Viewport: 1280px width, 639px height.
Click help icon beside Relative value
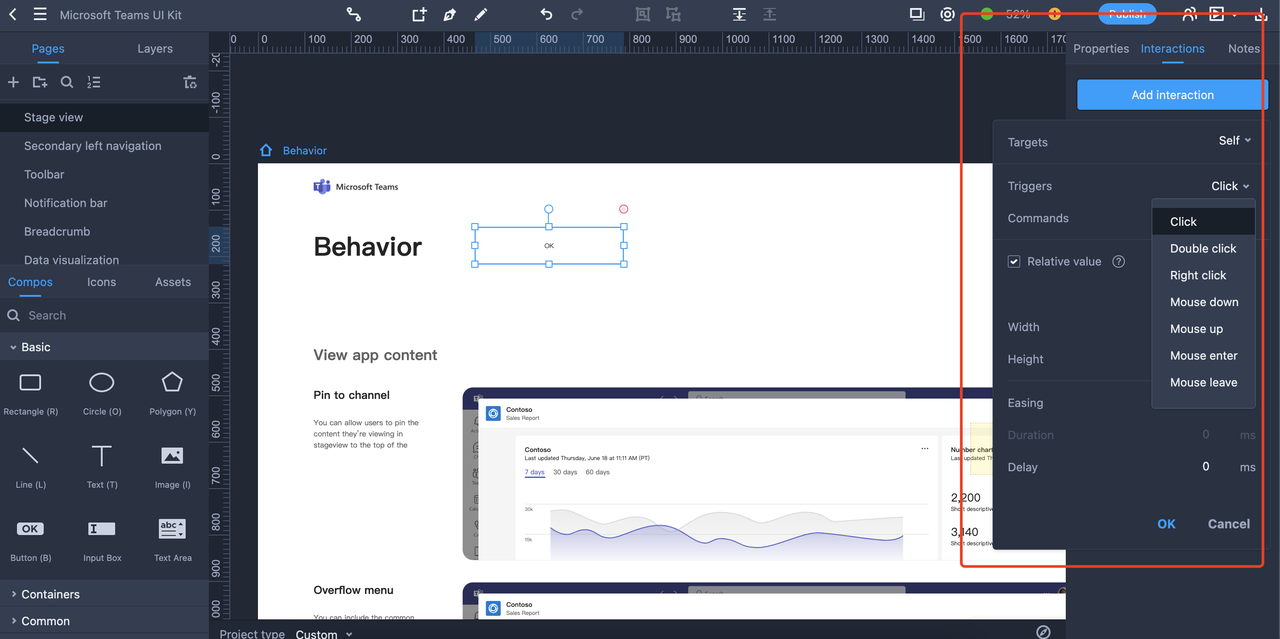pos(1119,261)
